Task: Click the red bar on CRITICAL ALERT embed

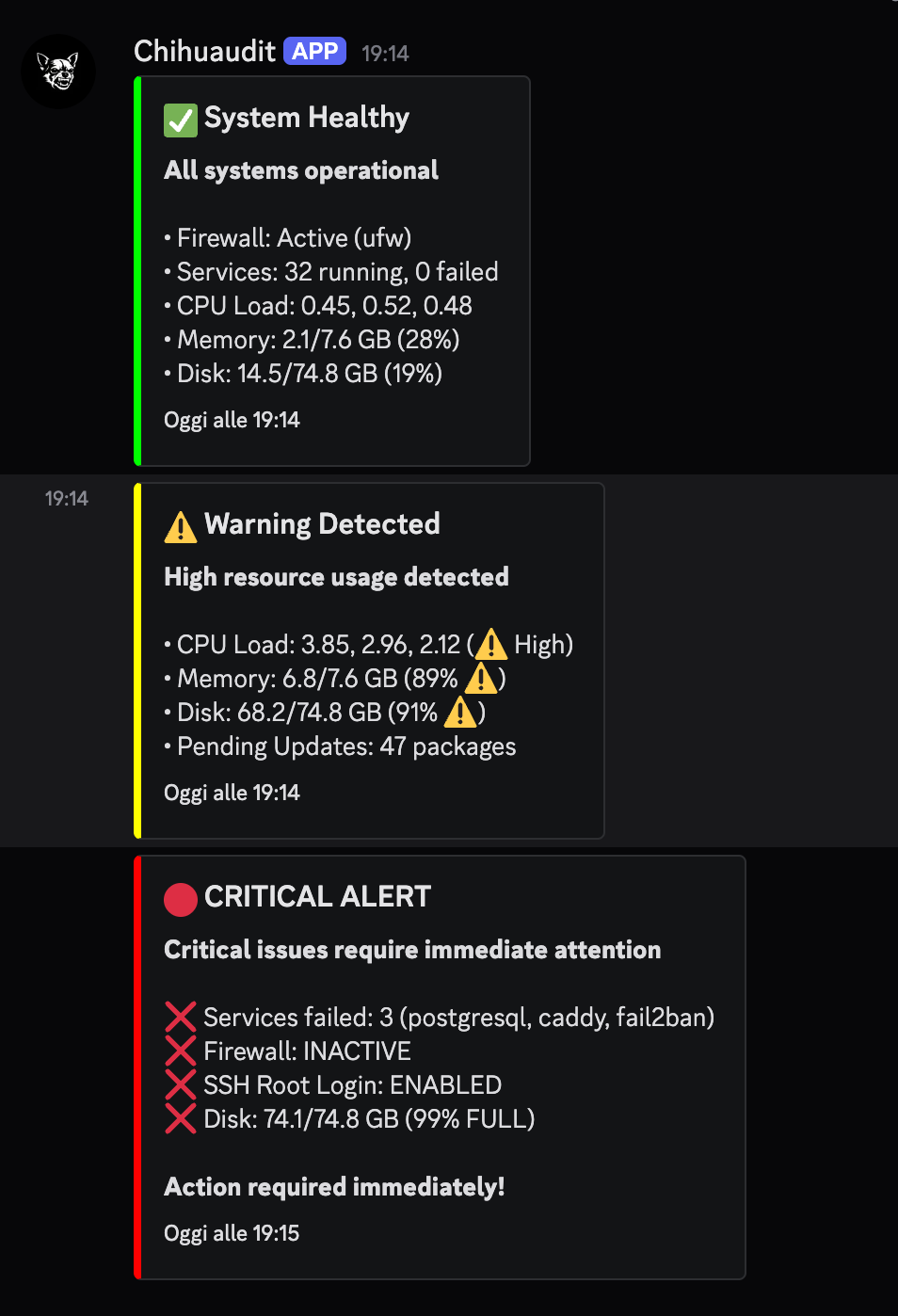Action: click(138, 1064)
